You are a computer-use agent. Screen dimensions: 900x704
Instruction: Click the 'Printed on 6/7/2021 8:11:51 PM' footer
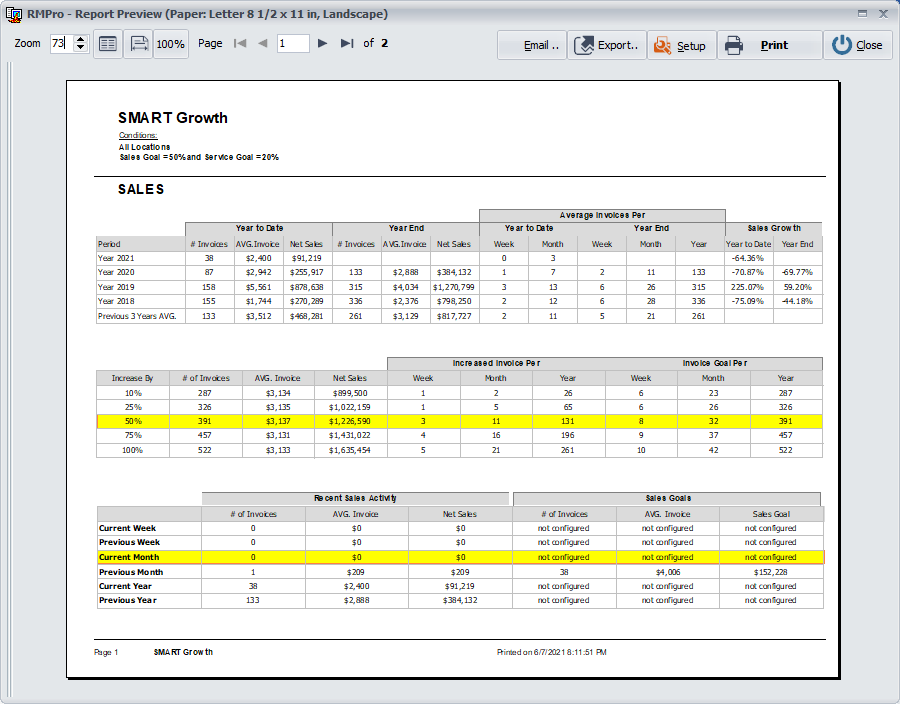coord(552,652)
